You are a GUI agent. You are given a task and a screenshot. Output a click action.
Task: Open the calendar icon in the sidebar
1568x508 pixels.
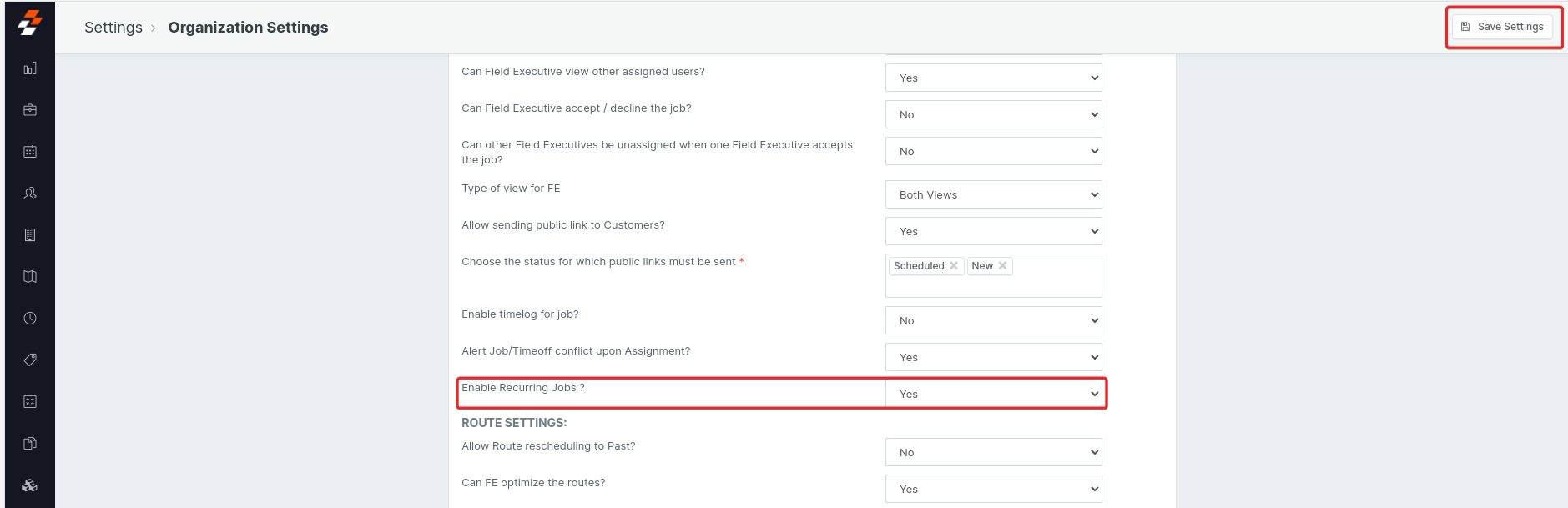click(x=30, y=152)
